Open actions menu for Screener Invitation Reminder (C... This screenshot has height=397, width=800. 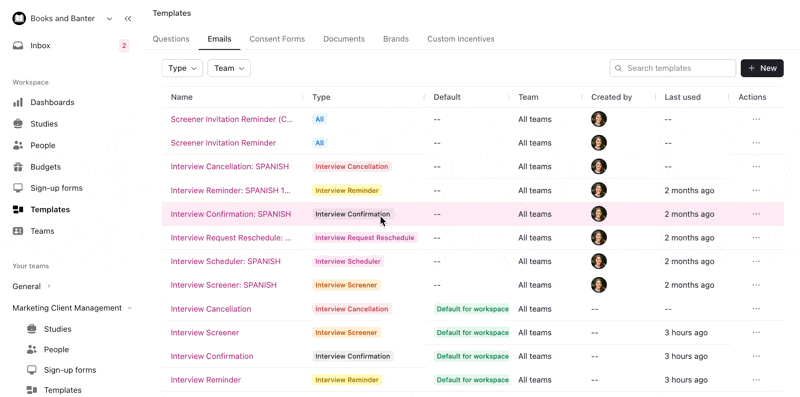click(756, 119)
